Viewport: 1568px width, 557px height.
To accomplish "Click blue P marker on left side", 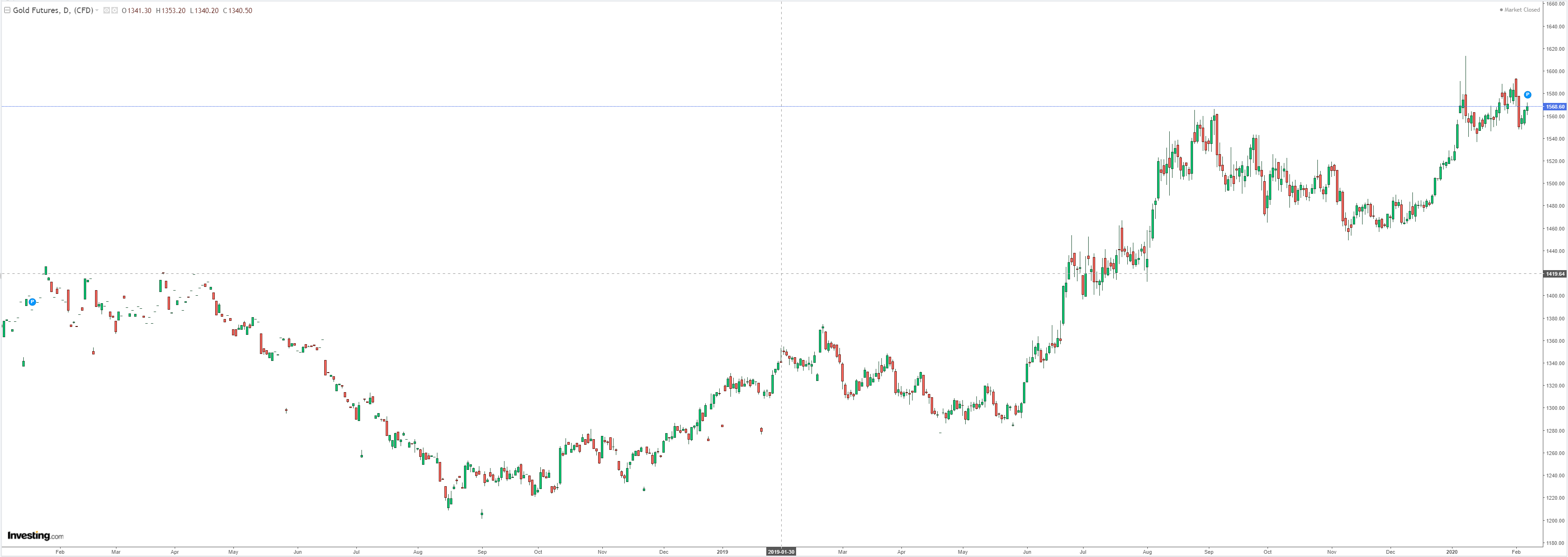I will click(x=32, y=302).
